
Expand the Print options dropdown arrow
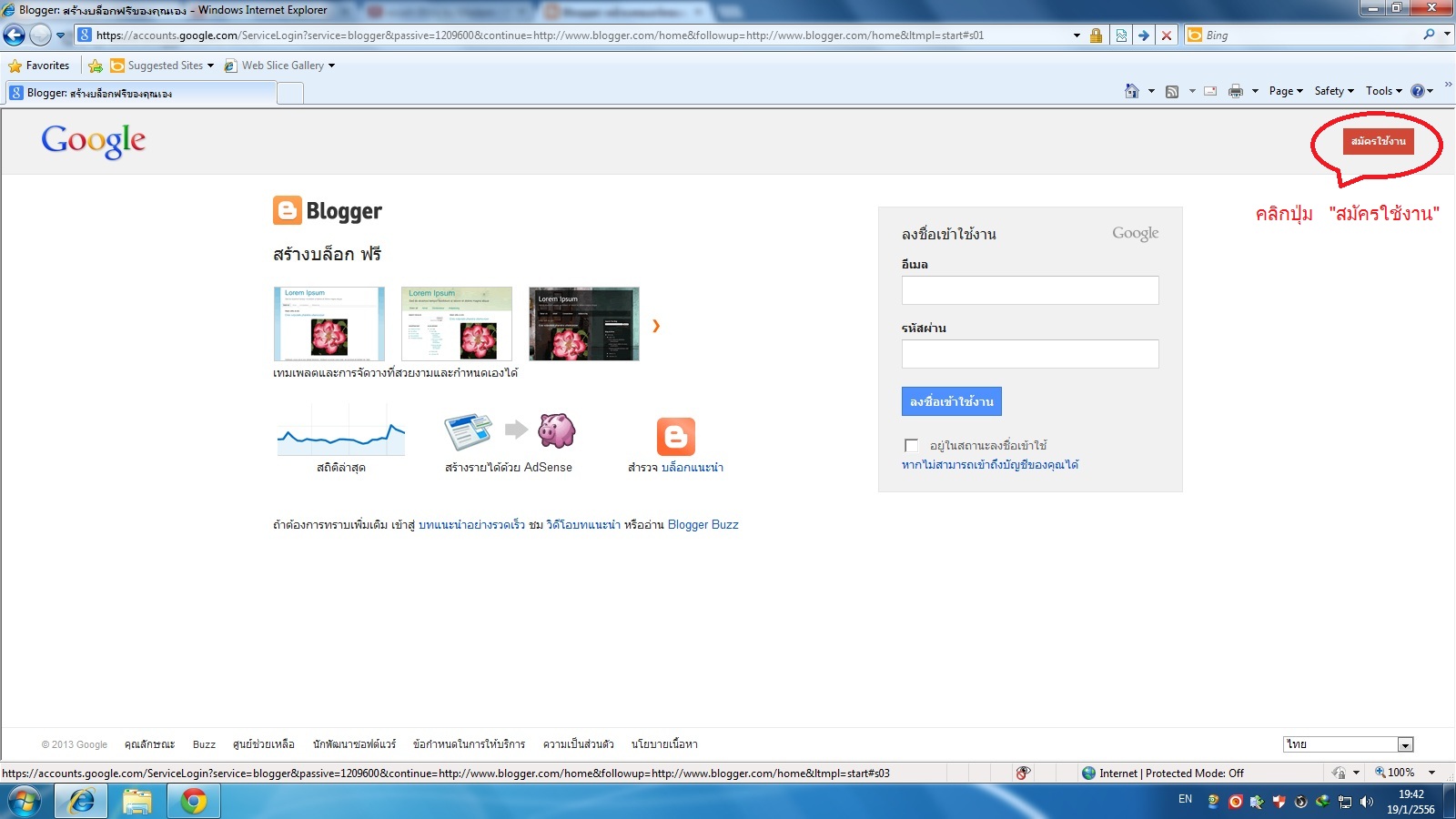1255,91
